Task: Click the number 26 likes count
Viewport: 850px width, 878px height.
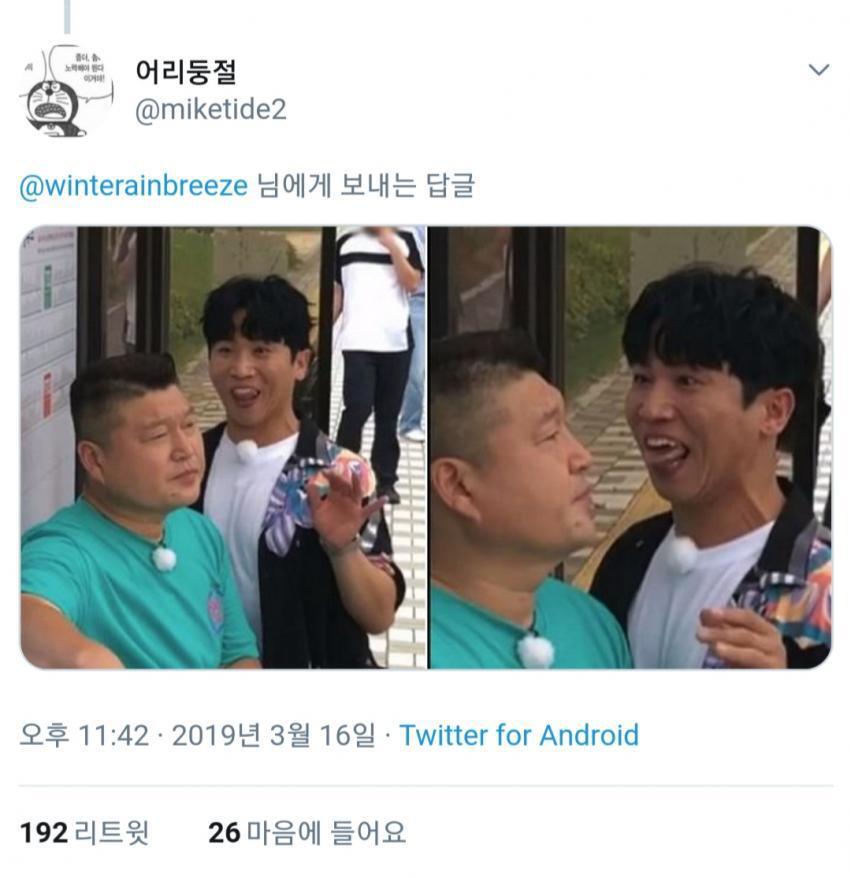Action: click(224, 833)
